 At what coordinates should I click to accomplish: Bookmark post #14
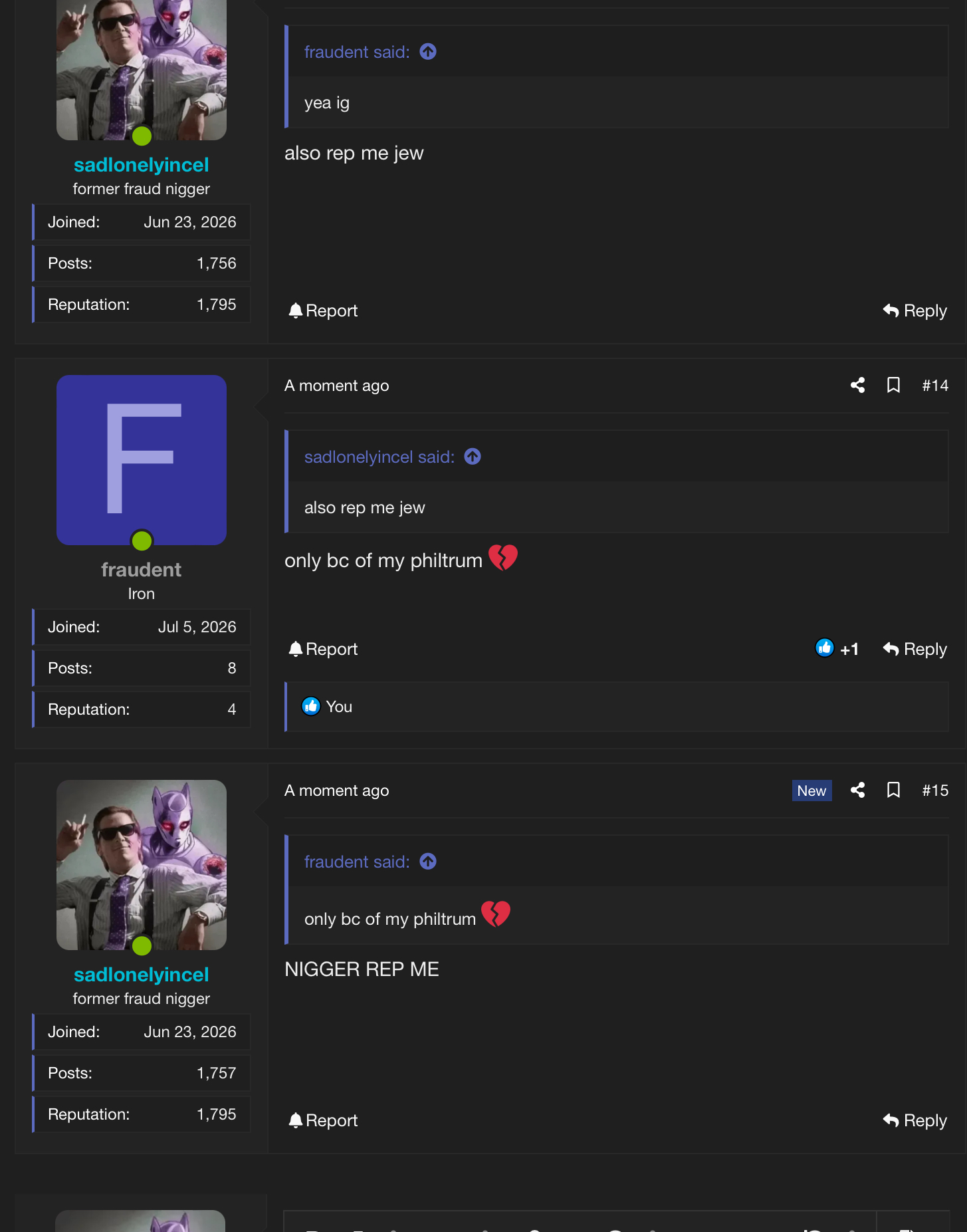893,385
